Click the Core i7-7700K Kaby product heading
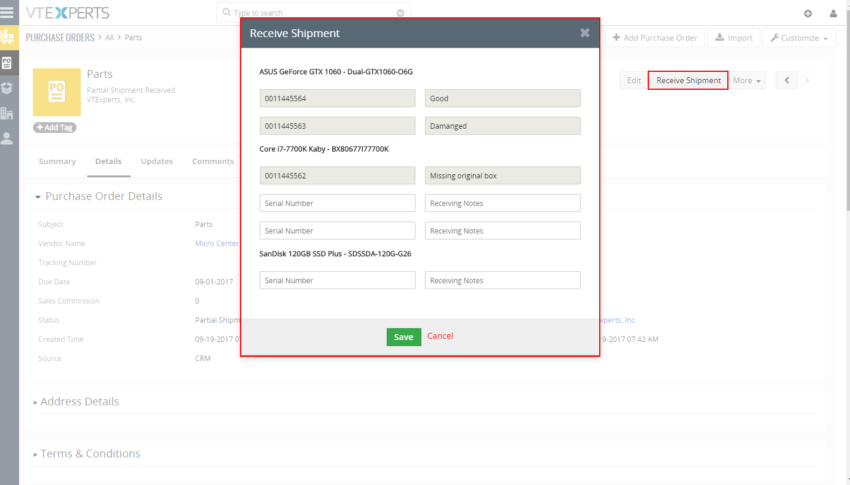This screenshot has height=485, width=850. tap(324, 149)
